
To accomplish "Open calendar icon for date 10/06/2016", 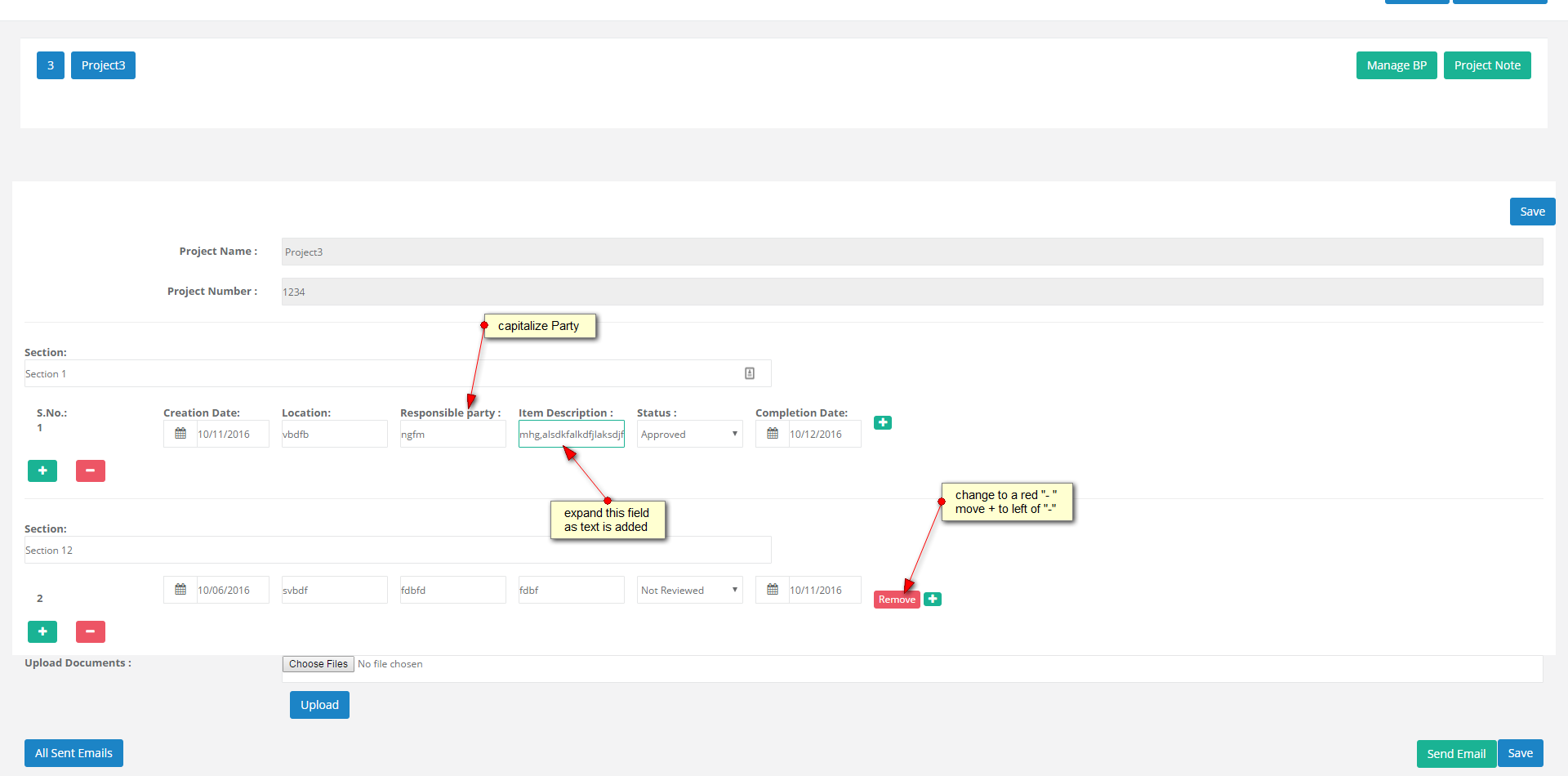I will tap(180, 590).
